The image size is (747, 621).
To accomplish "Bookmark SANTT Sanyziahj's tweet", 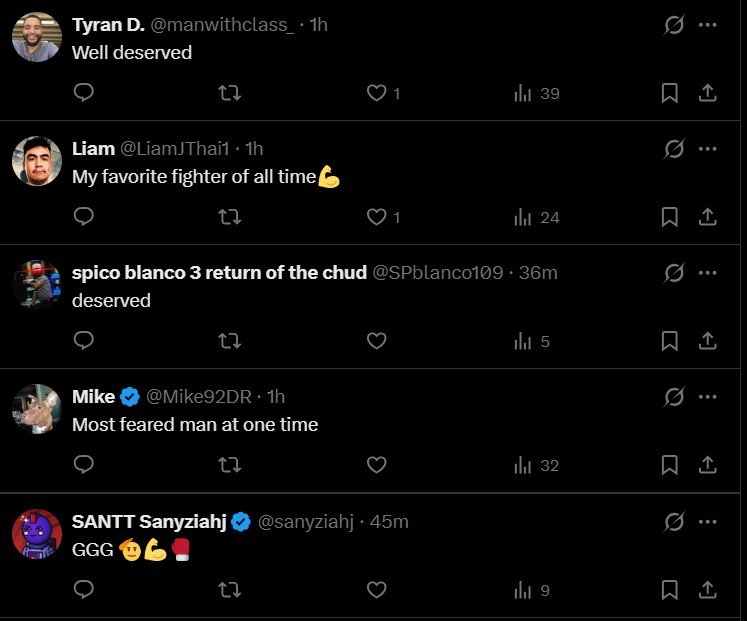I will coord(670,590).
